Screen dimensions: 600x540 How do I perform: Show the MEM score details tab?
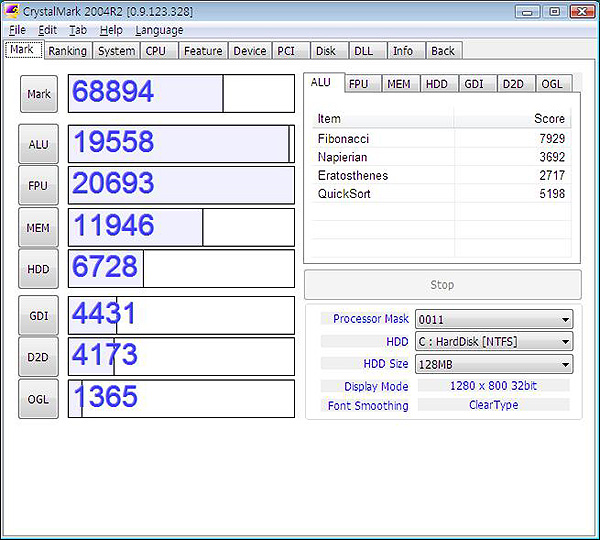[x=401, y=84]
